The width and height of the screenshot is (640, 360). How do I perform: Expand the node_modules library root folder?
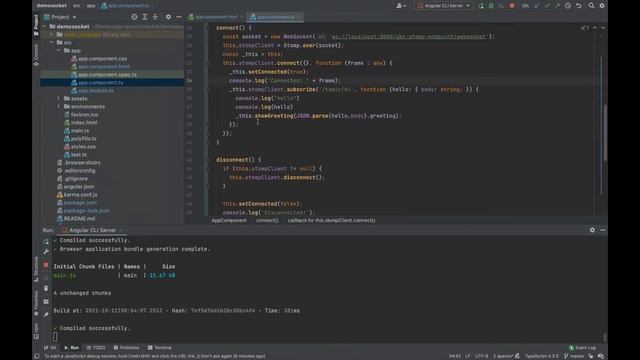tap(52, 35)
